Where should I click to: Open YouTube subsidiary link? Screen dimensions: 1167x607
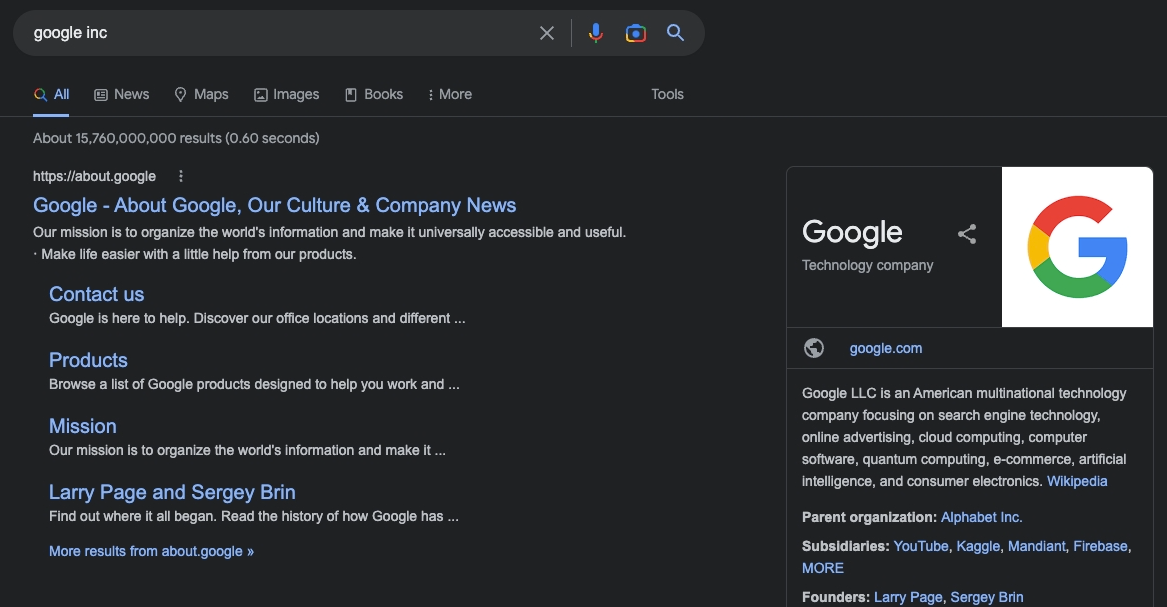pos(921,546)
